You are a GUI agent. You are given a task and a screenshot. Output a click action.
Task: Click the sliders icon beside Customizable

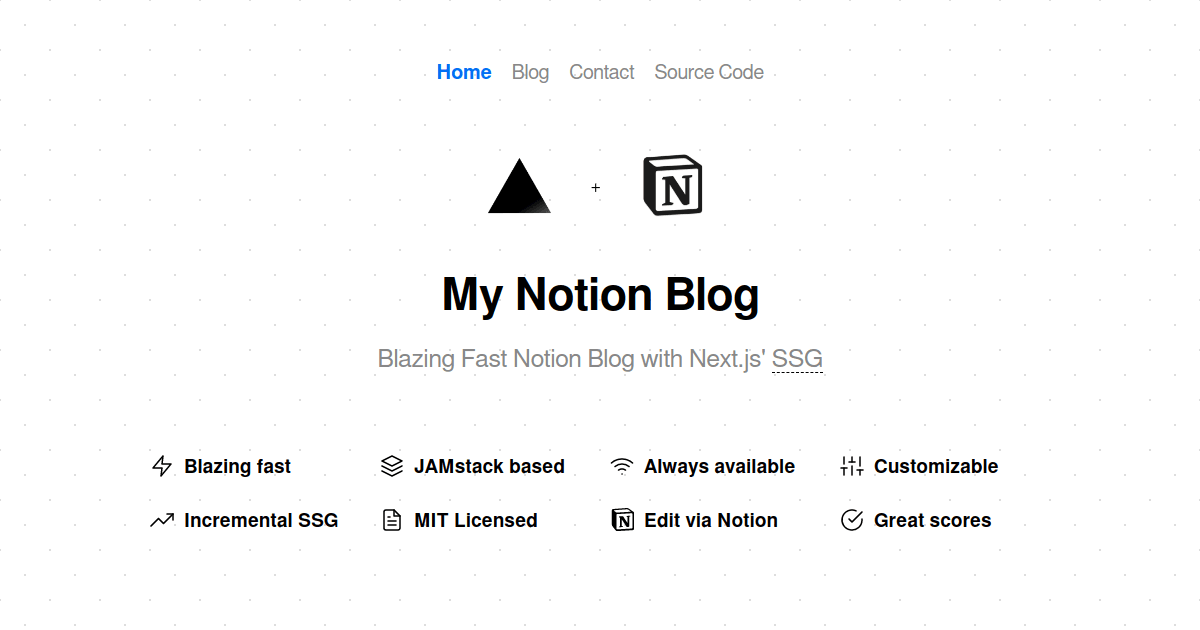coord(852,466)
